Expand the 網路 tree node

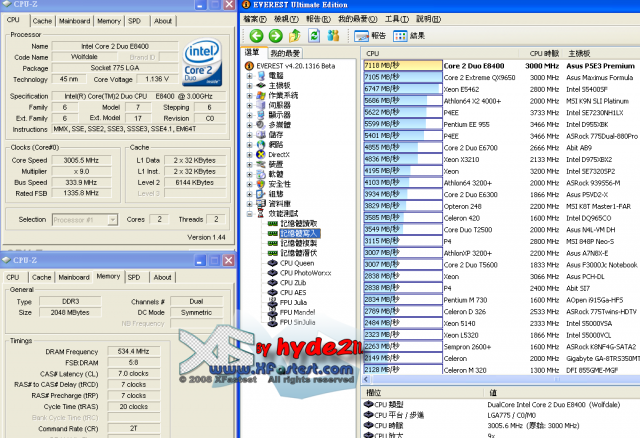(x=249, y=145)
